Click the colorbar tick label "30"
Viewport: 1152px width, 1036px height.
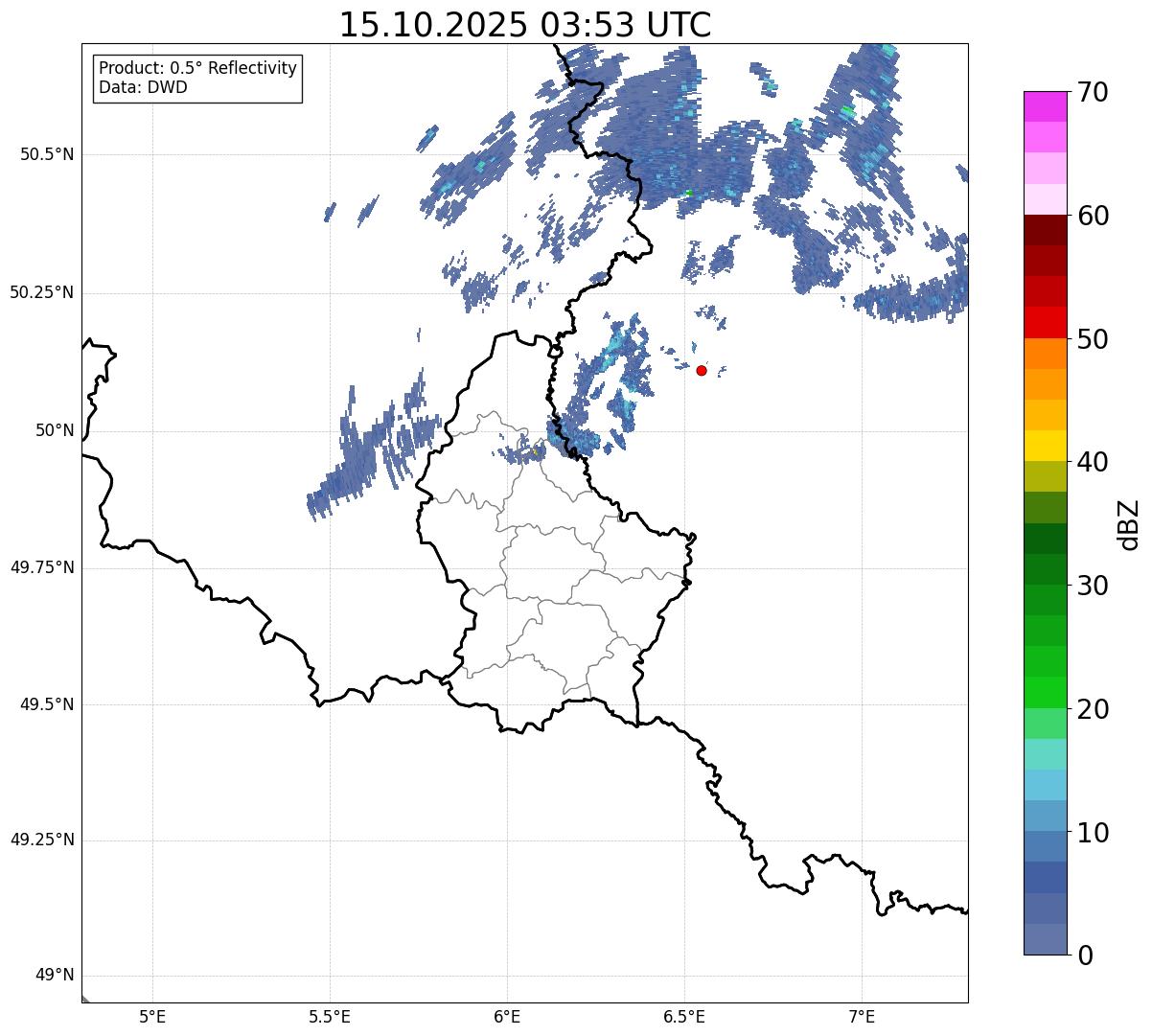pos(1093,586)
